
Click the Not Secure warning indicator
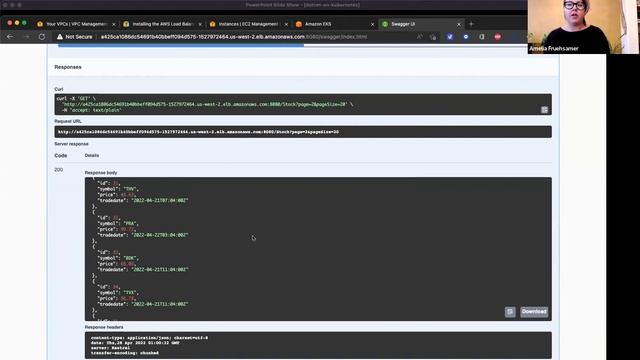pos(74,37)
